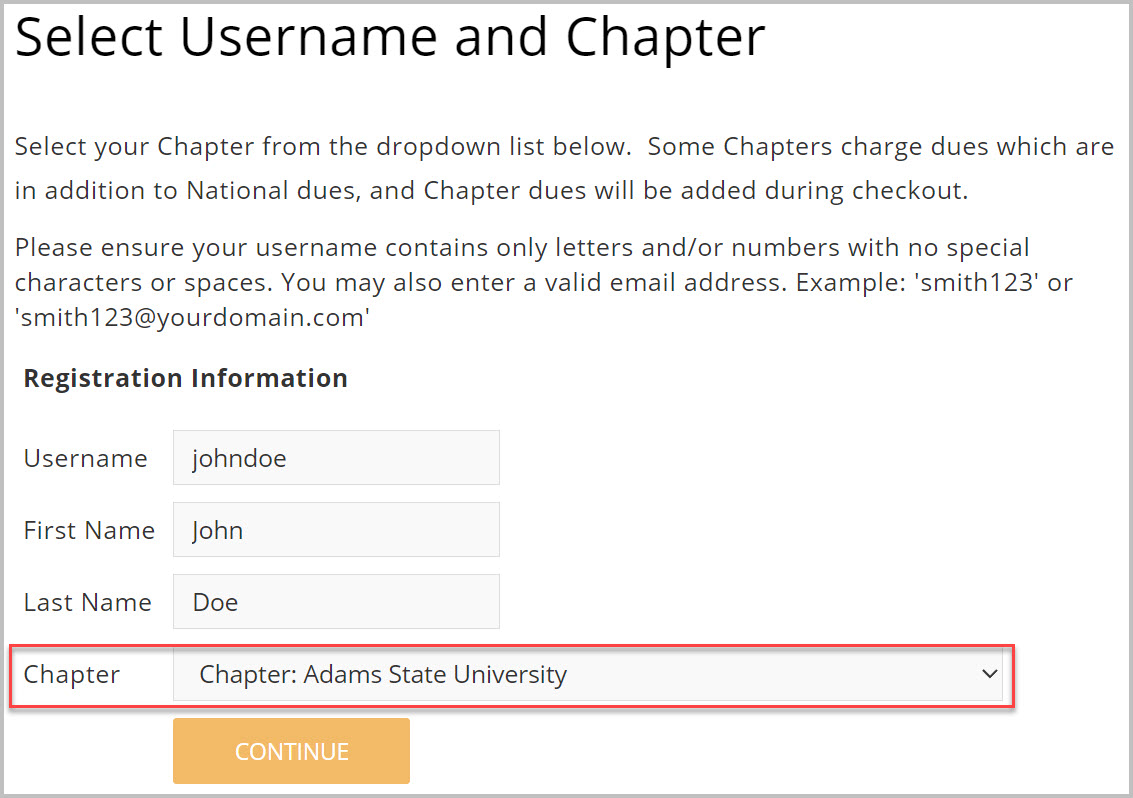Click the 'johndoe' text in Username box

pyautogui.click(x=239, y=458)
